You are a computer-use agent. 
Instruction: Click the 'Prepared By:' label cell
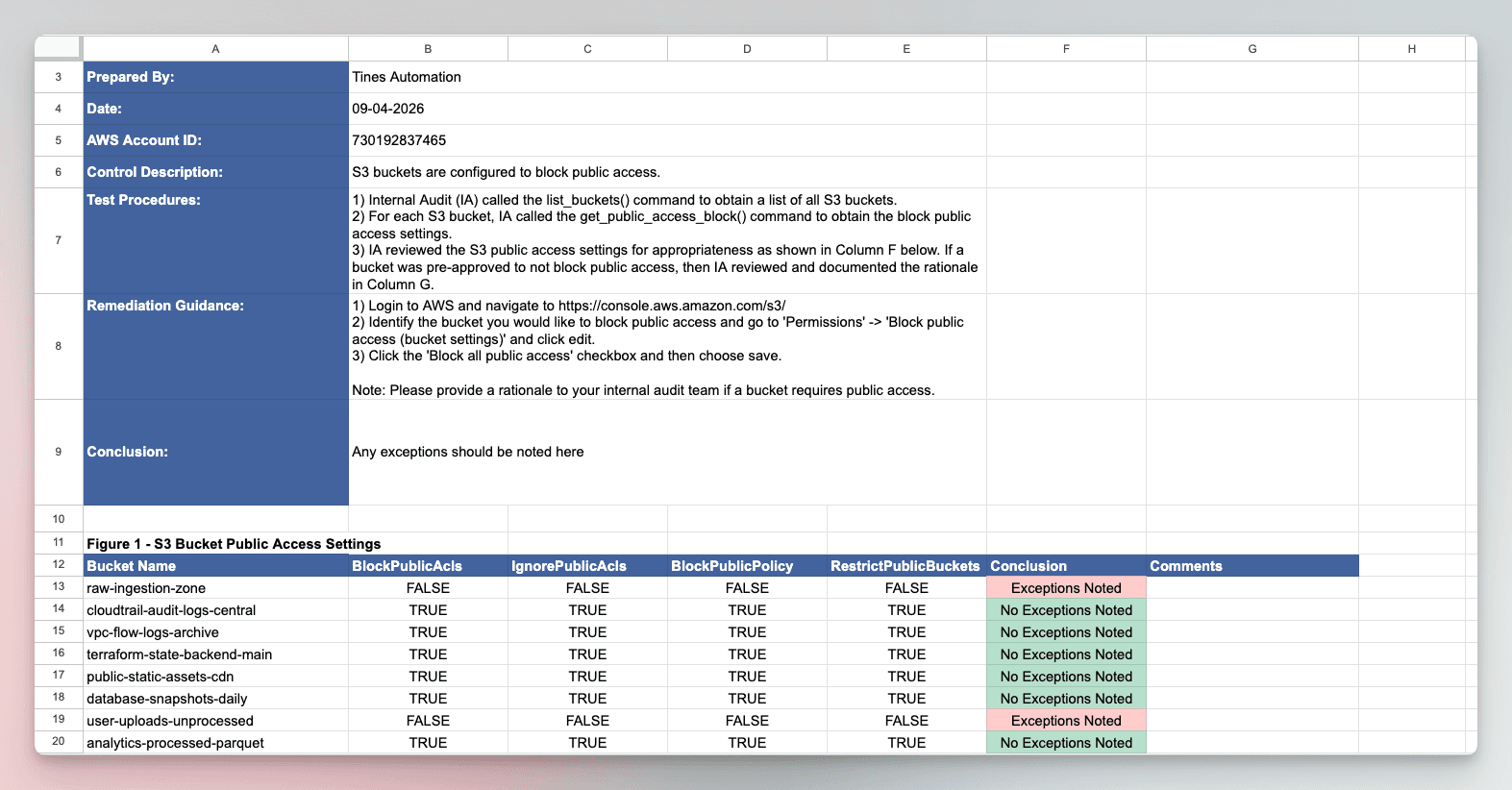click(215, 77)
